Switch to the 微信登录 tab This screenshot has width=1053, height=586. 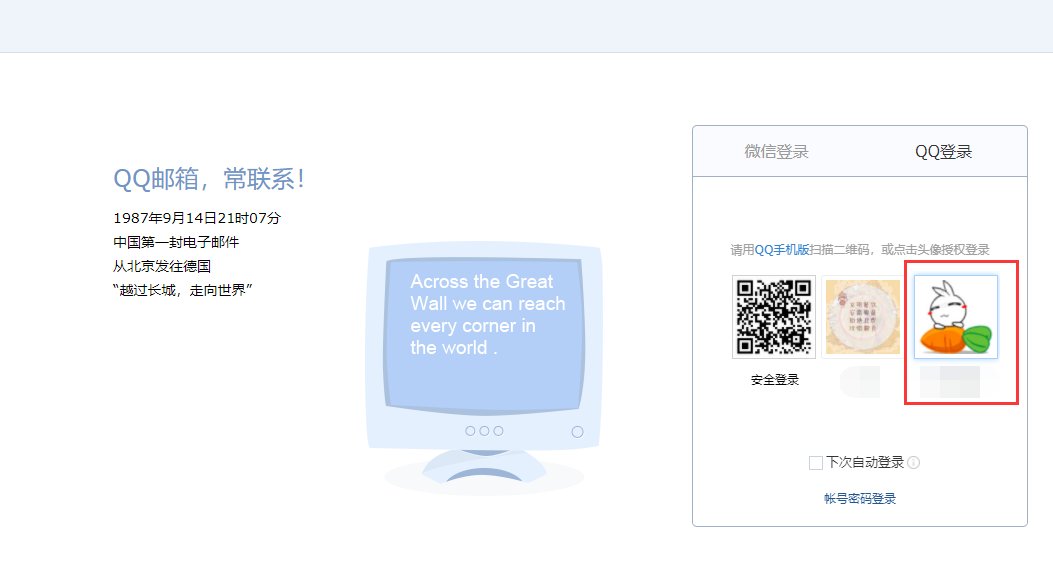click(x=776, y=152)
